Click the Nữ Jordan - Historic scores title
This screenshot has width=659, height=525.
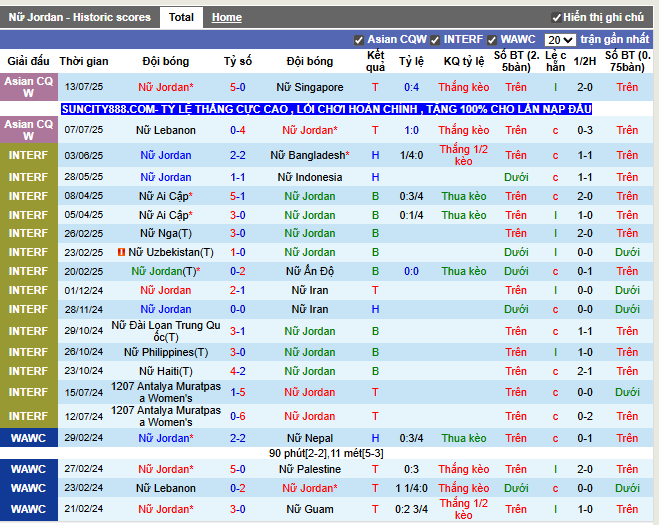pos(79,17)
